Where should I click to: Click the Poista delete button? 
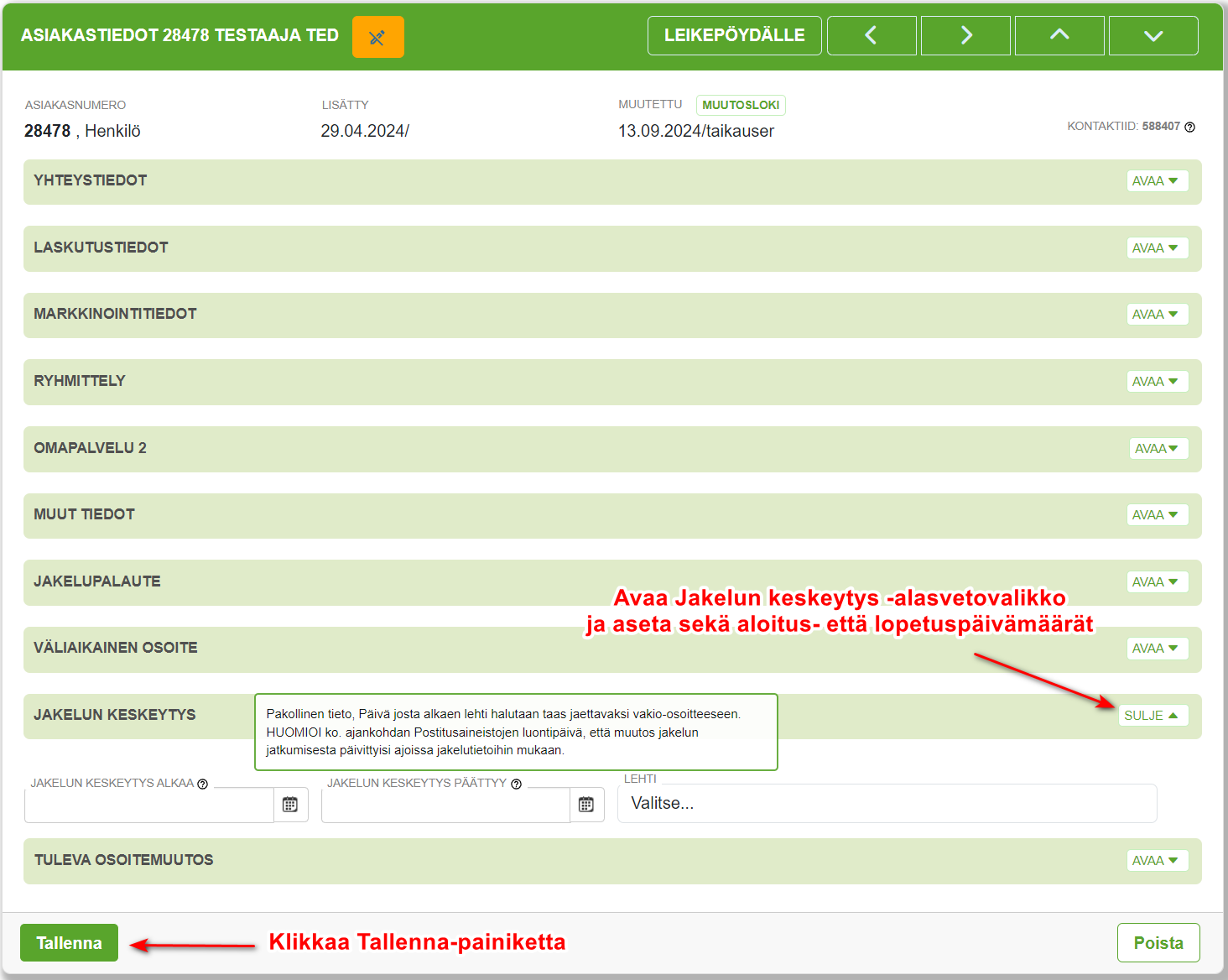point(1158,943)
